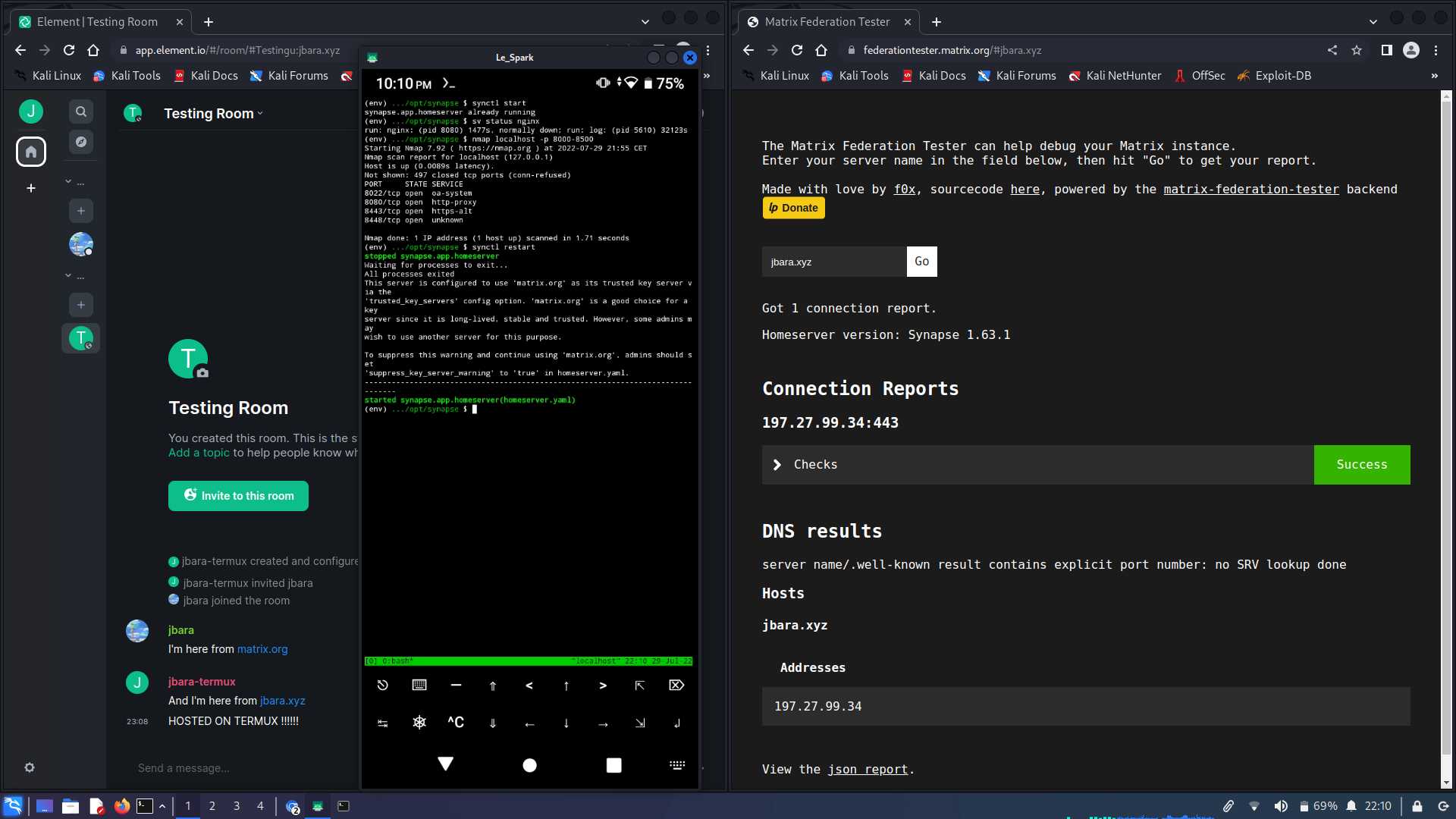Tap the Android back triangle button

coord(446,764)
